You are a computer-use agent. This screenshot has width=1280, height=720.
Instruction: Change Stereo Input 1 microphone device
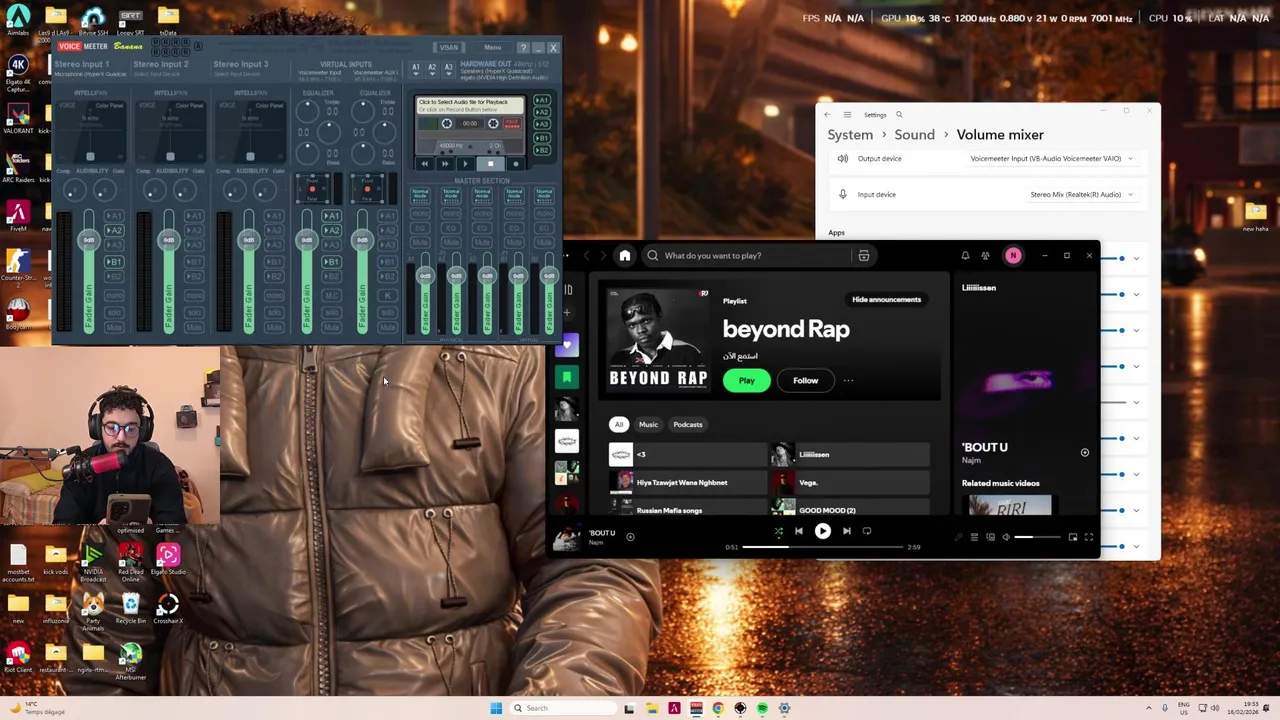point(90,74)
